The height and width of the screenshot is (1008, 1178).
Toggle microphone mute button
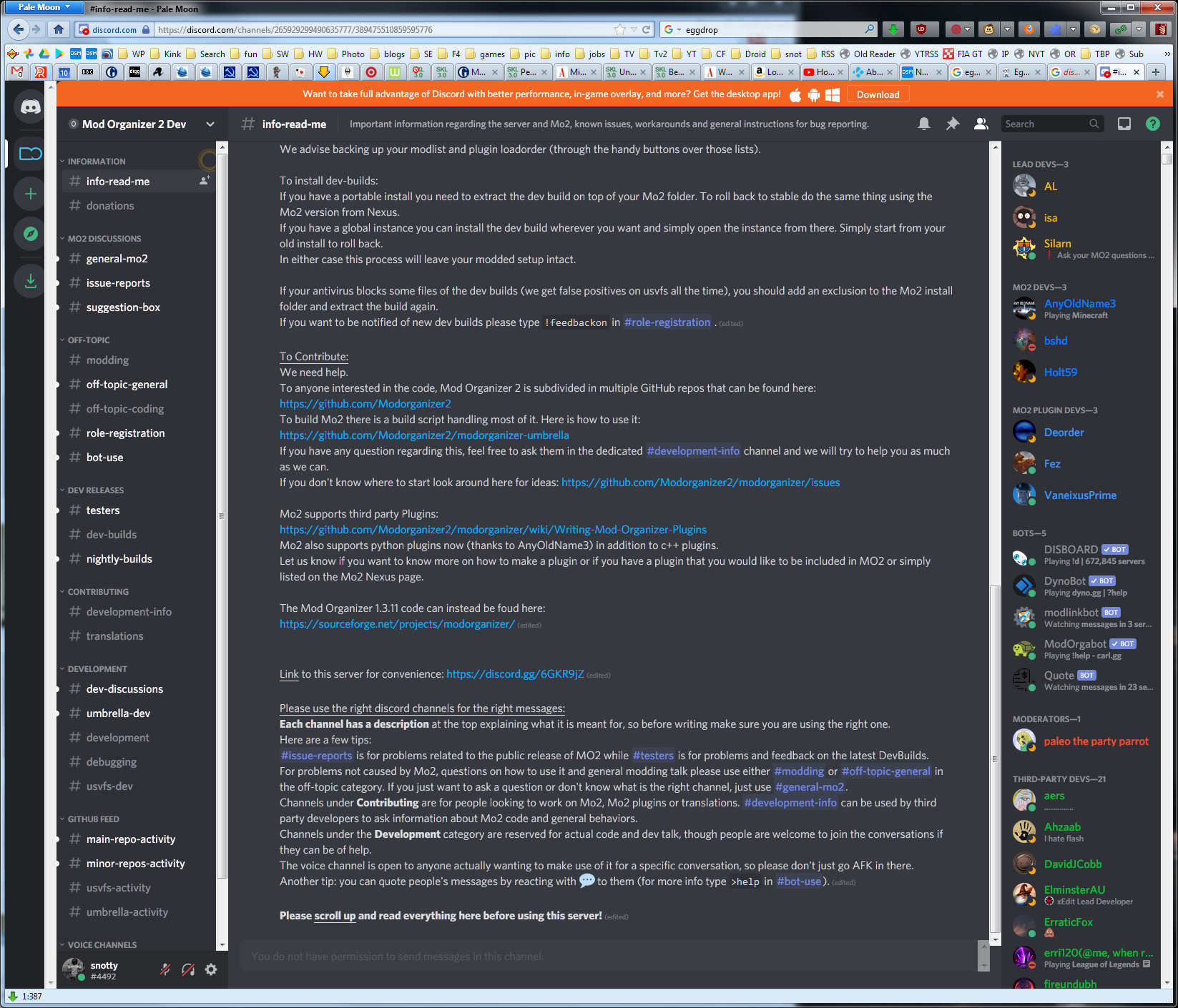click(165, 969)
